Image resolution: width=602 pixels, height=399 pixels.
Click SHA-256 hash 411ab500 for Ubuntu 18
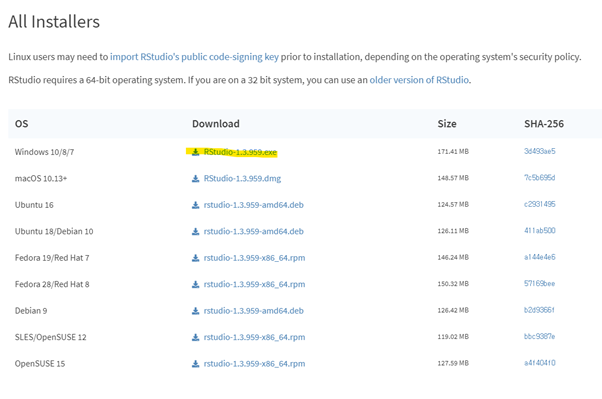pos(539,230)
